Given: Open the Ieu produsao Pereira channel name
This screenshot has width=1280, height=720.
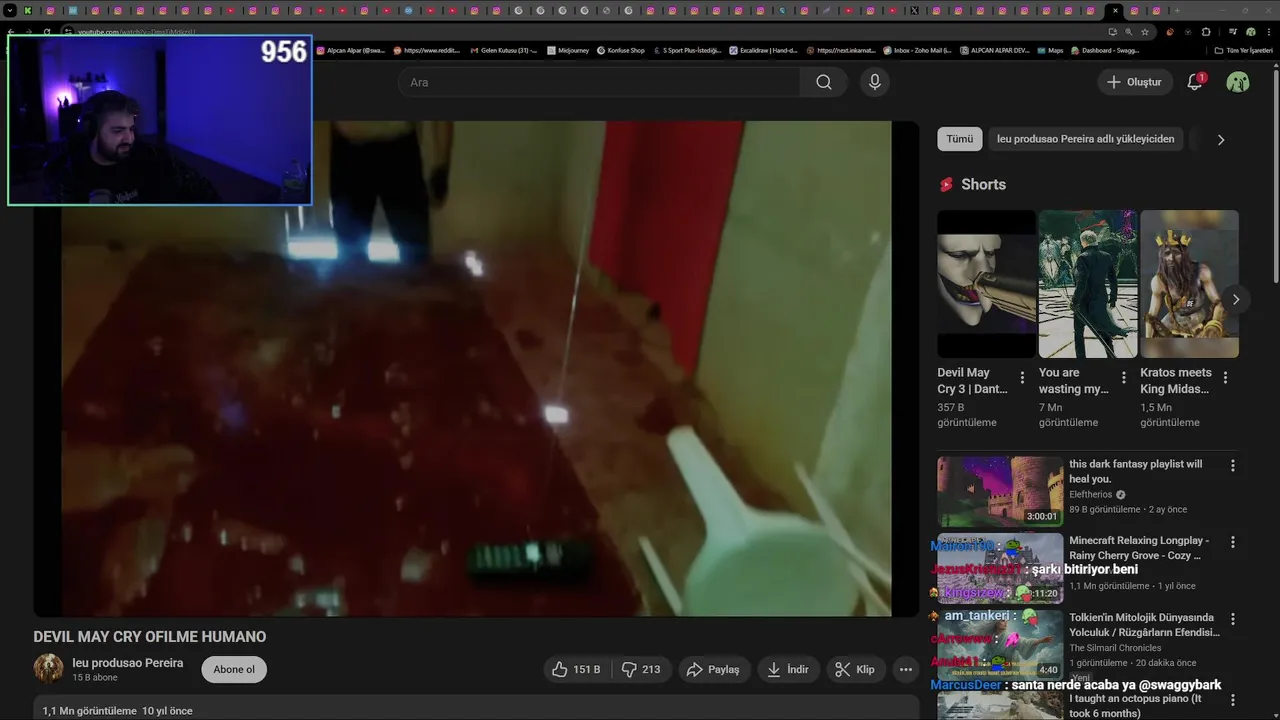Looking at the screenshot, I should point(128,663).
